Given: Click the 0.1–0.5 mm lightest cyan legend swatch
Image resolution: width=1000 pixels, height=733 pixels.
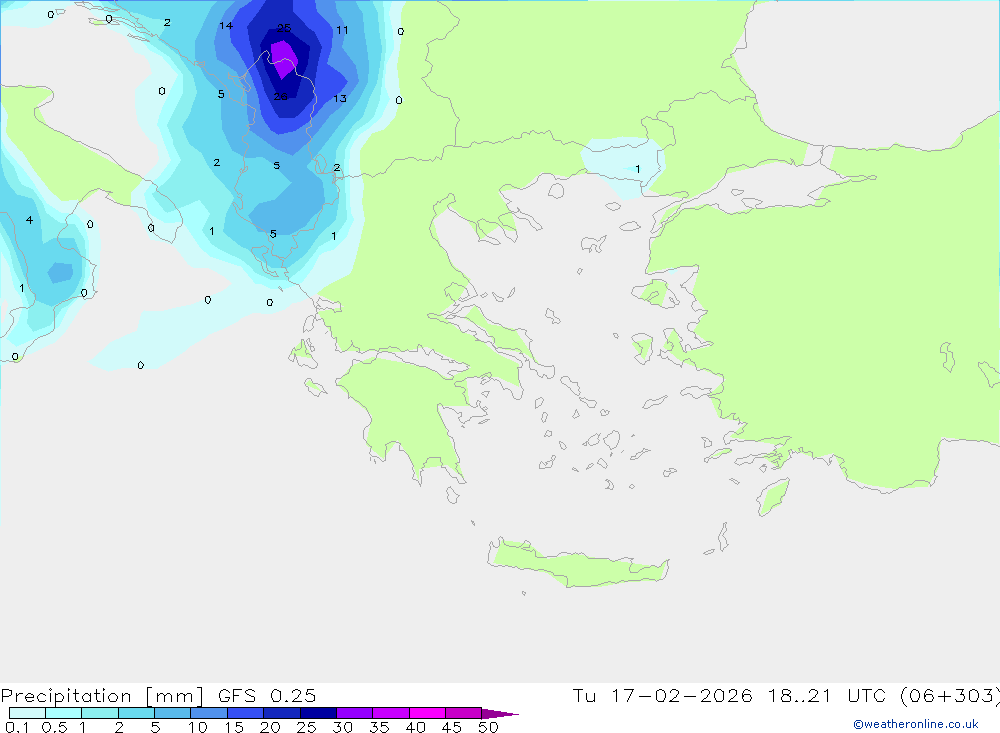Looking at the screenshot, I should point(27,713).
